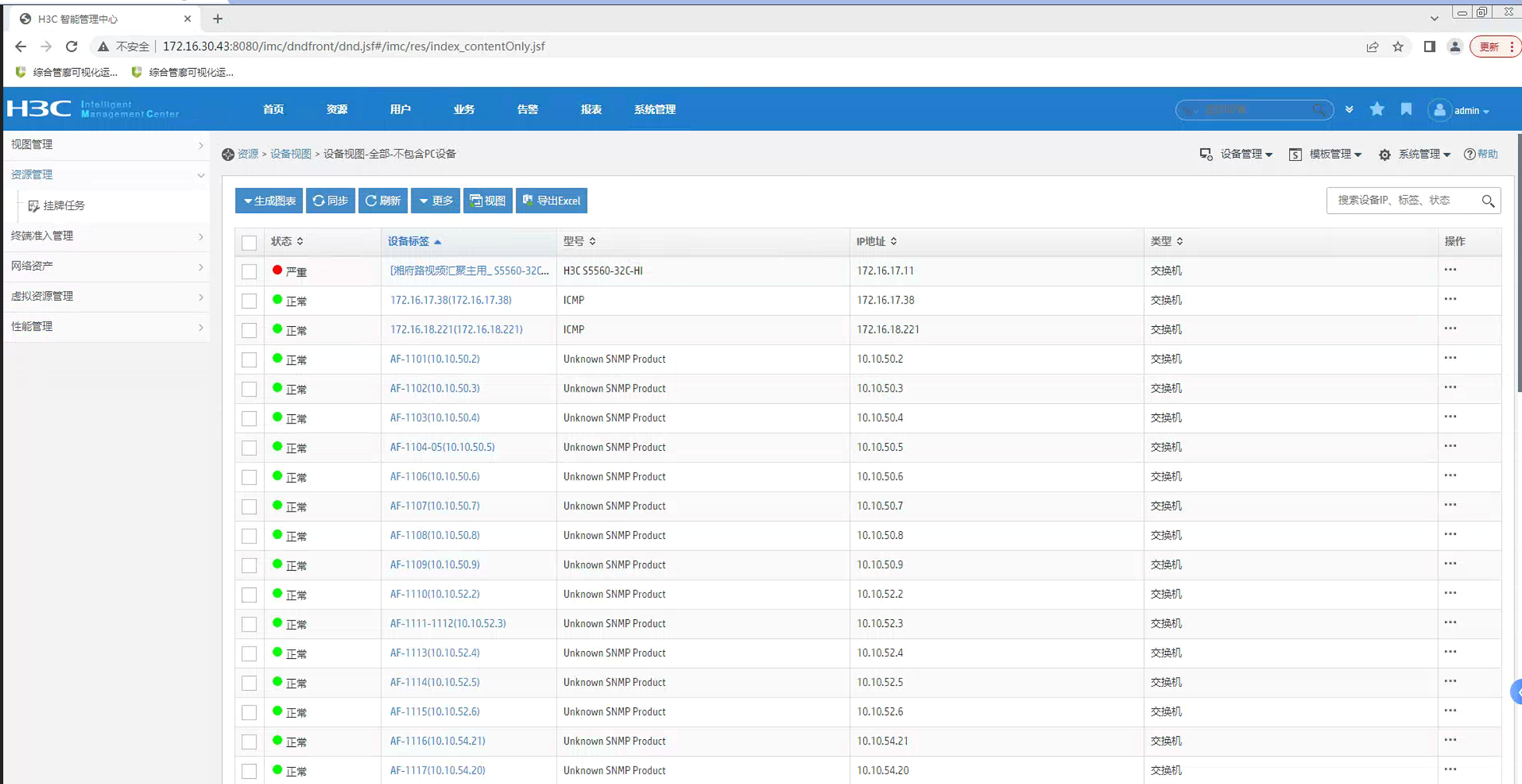Click the search magnifier in device search box
Screen dimensions: 1522x784
1488,201
